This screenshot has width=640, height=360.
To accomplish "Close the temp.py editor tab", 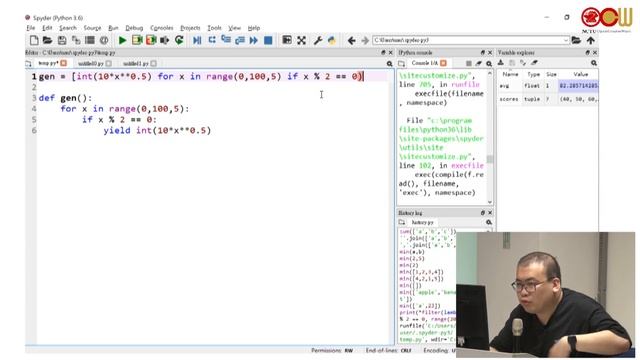I will (x=64, y=63).
